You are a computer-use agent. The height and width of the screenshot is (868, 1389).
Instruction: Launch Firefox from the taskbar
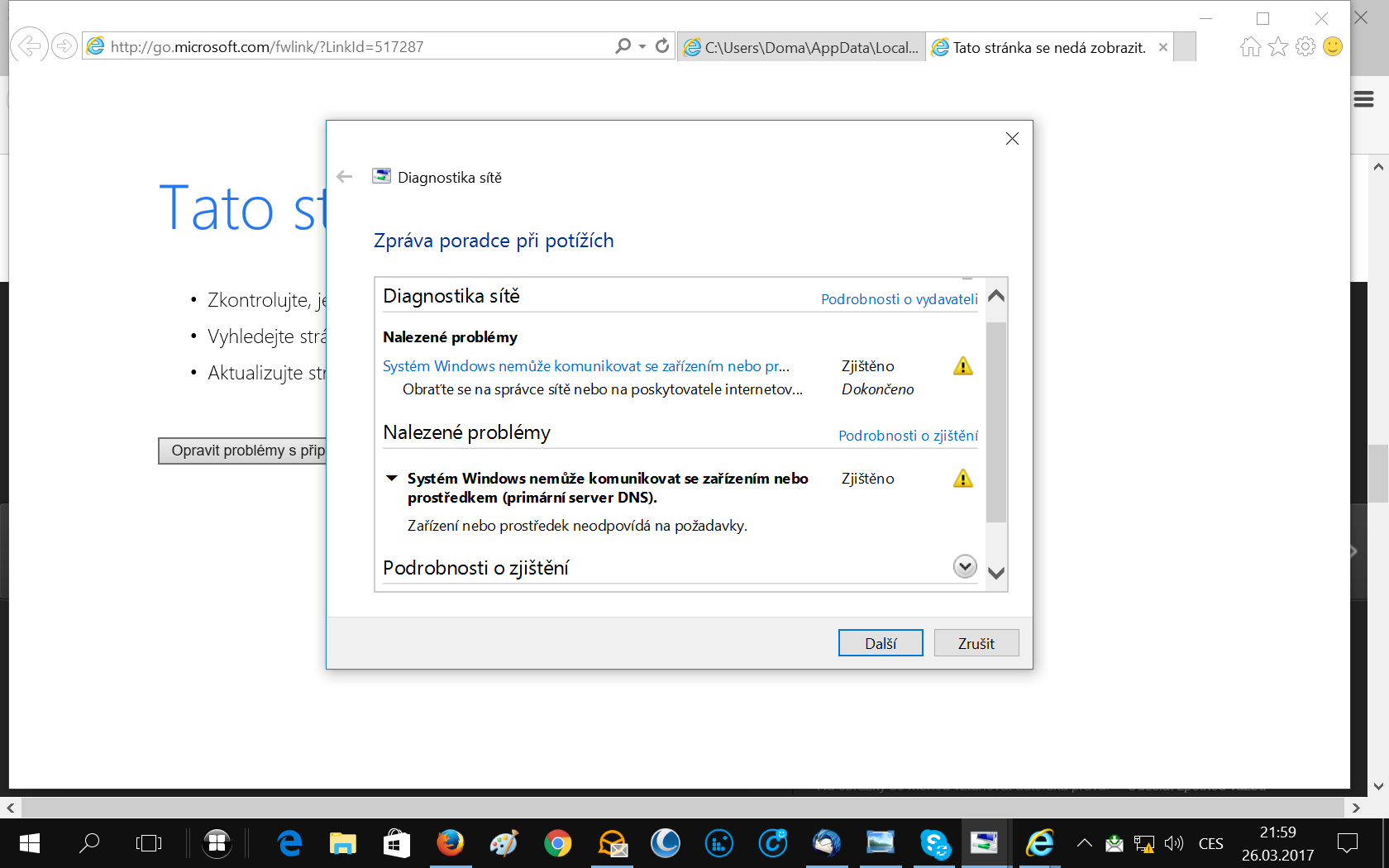tap(451, 843)
